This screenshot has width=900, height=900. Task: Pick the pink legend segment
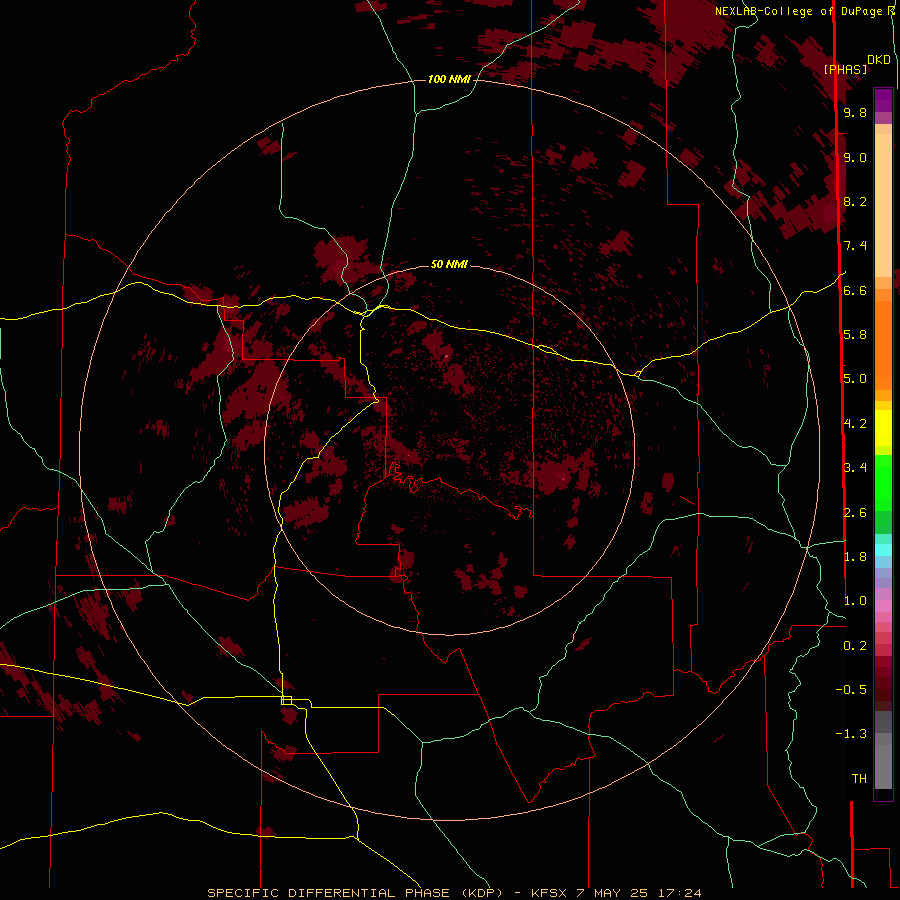pyautogui.click(x=883, y=606)
